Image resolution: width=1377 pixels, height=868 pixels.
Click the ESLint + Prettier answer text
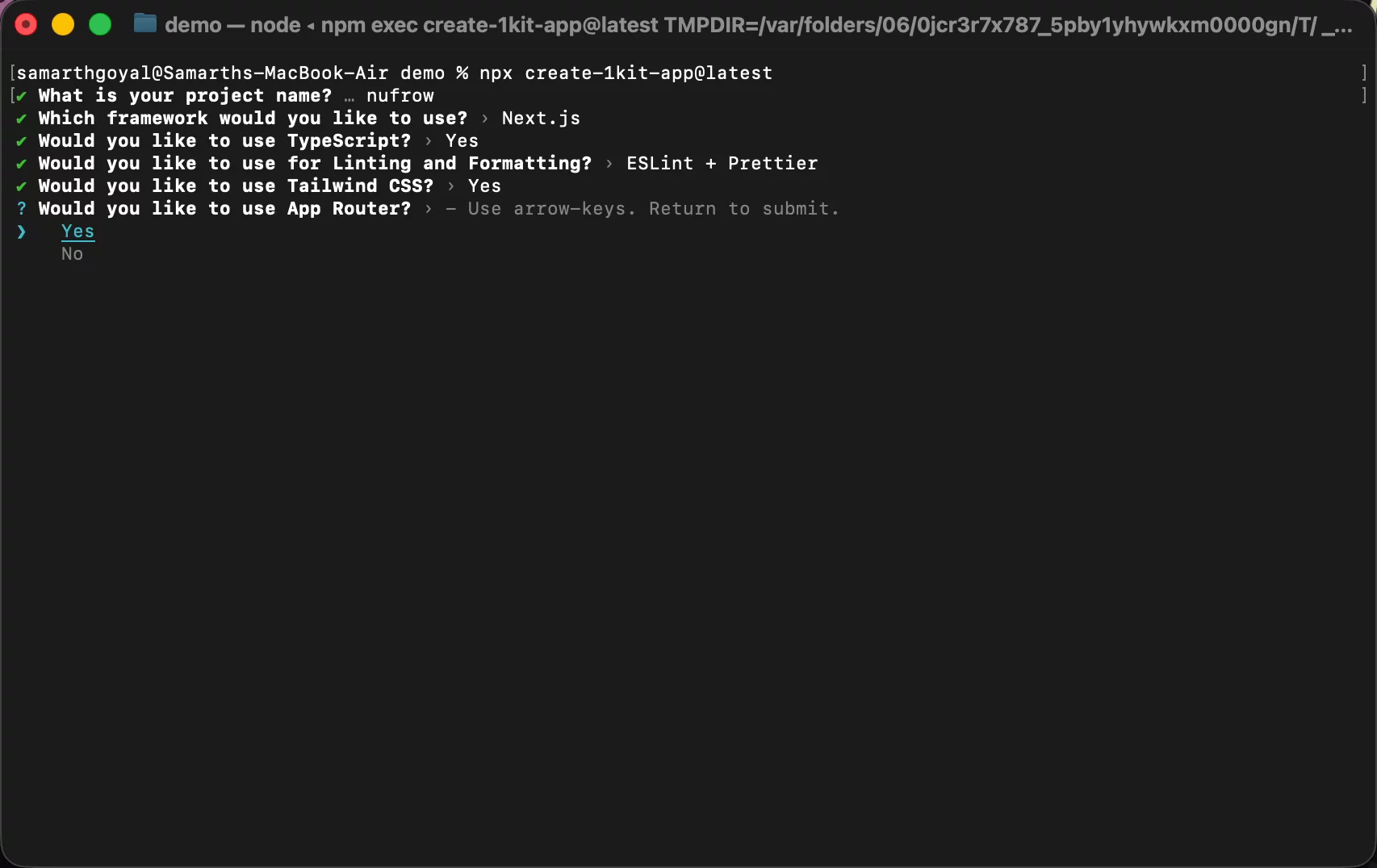tap(722, 164)
